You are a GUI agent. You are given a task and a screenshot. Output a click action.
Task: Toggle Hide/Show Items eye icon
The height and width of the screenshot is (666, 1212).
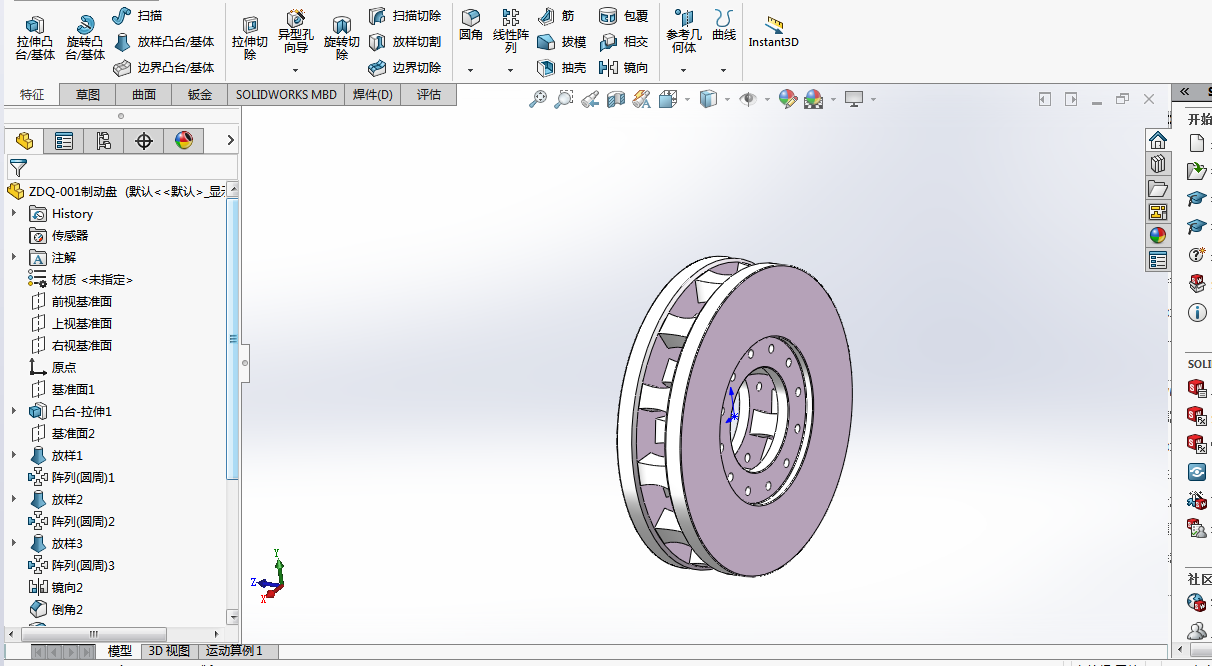coord(747,99)
